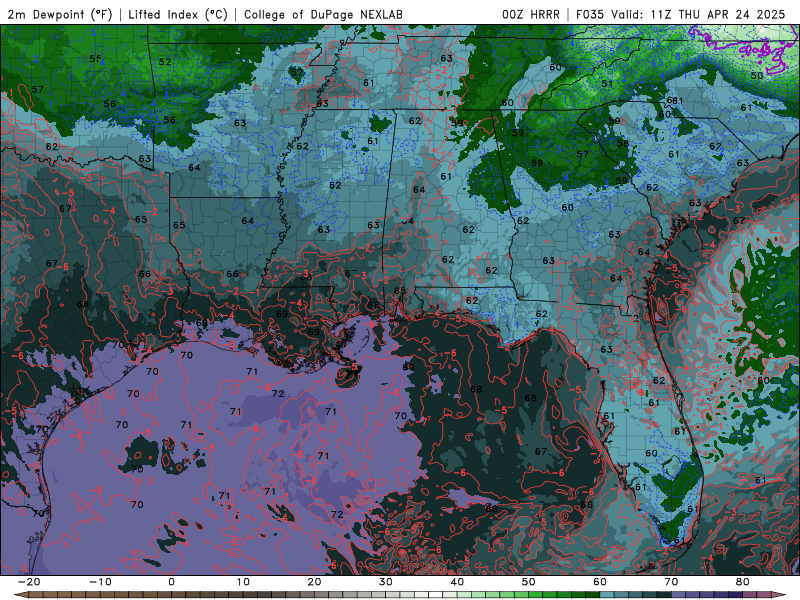Click the 70 label on the color scale

tap(671, 582)
